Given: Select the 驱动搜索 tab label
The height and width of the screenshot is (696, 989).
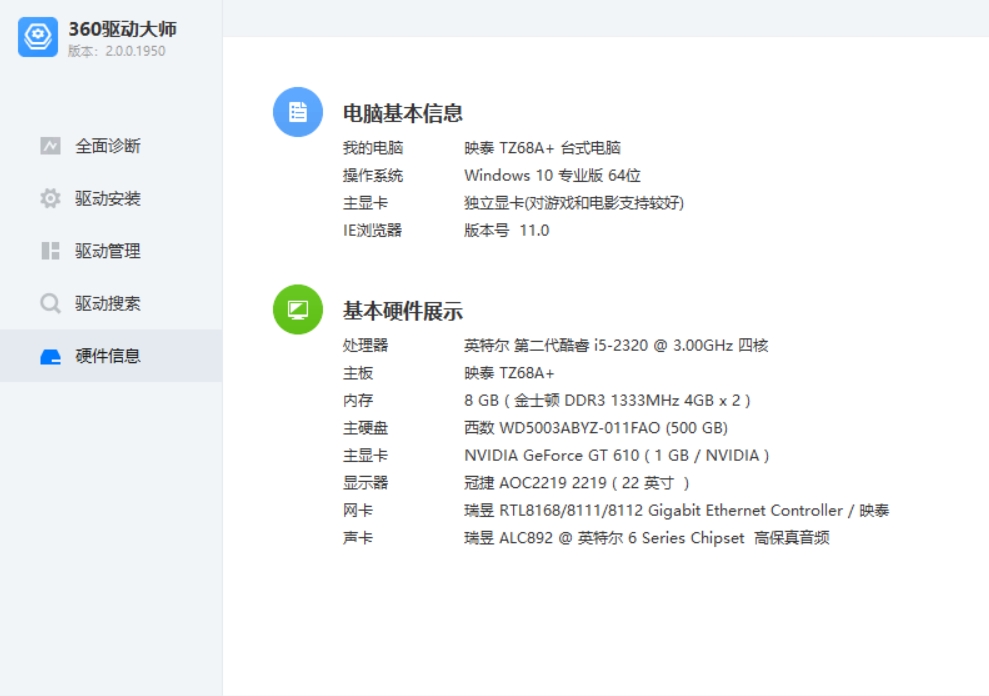Looking at the screenshot, I should pos(108,304).
